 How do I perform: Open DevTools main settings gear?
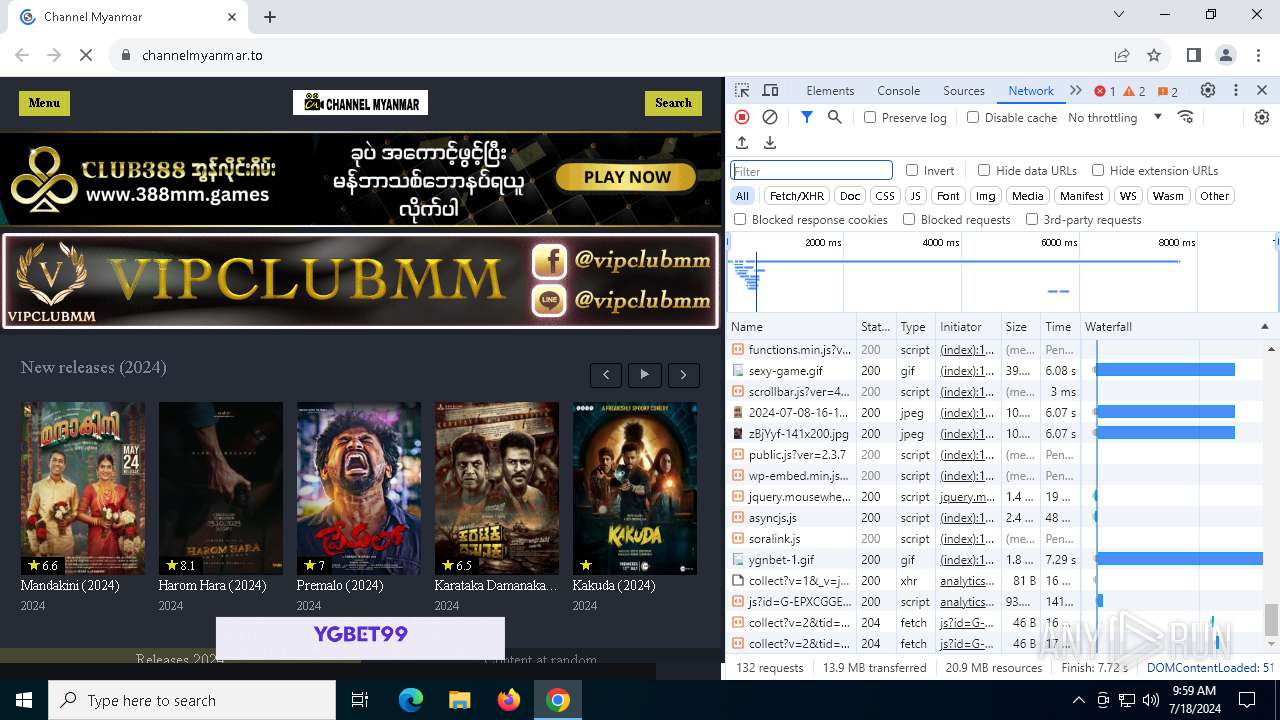pos(1208,90)
